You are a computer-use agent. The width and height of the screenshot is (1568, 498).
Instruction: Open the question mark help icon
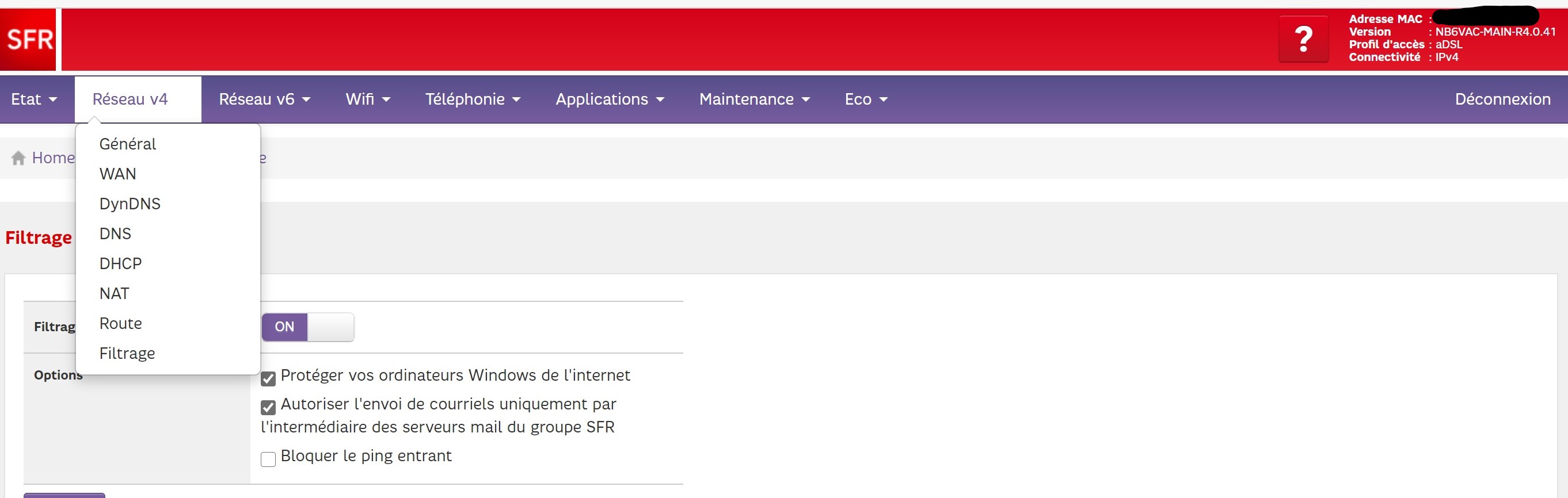point(1303,40)
